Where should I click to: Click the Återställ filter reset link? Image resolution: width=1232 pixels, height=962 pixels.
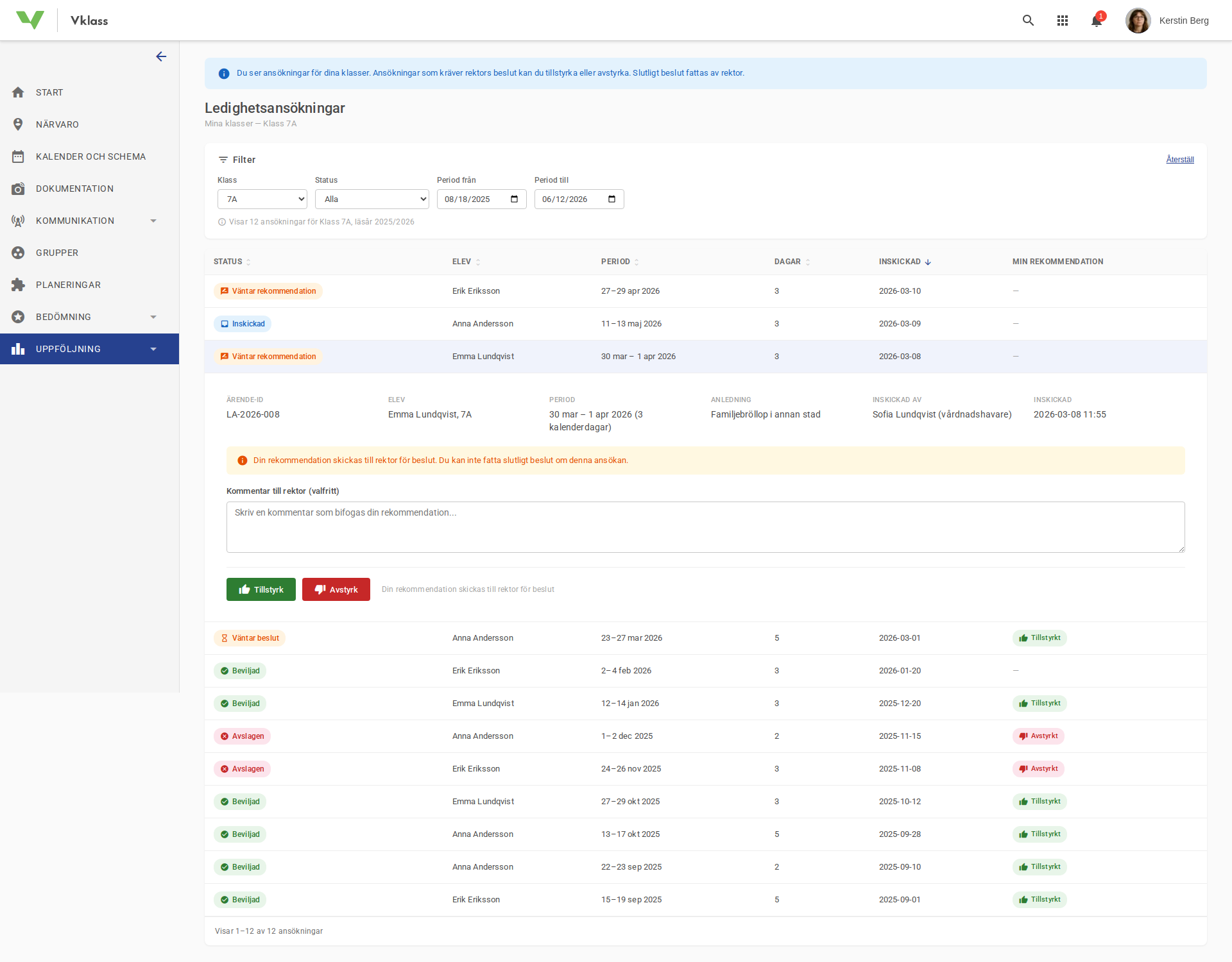[1180, 159]
